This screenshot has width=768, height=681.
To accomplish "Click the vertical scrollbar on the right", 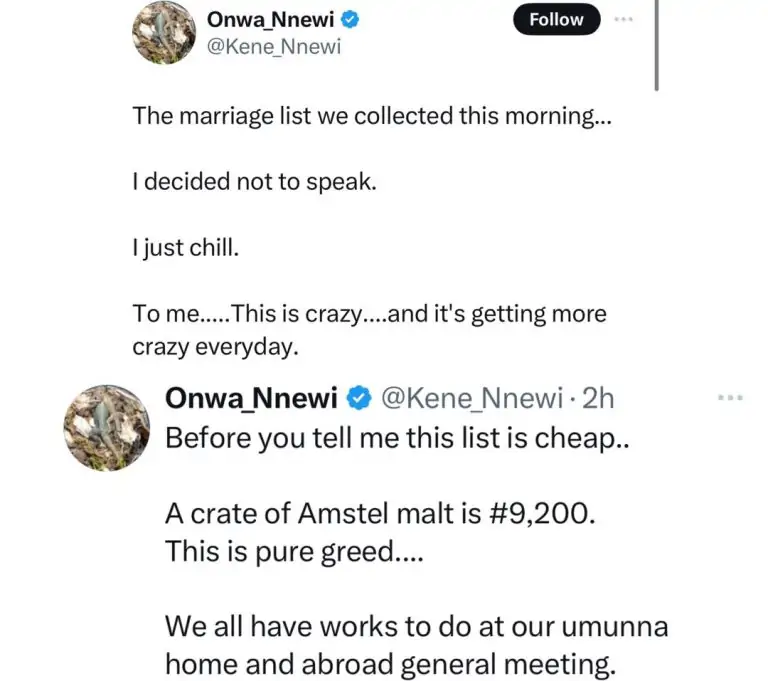I will 657,45.
